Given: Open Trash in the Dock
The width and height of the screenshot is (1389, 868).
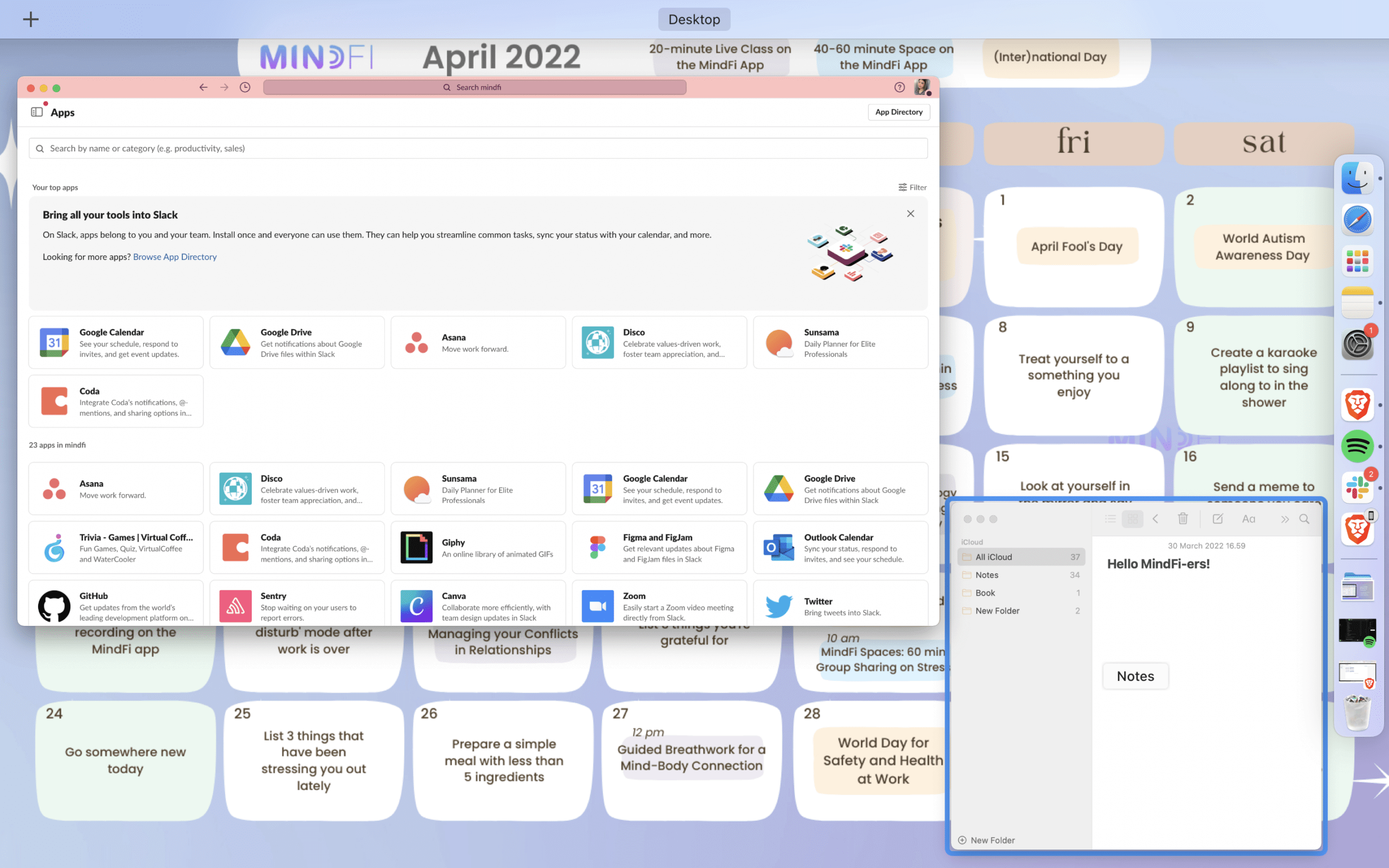Looking at the screenshot, I should [x=1357, y=712].
